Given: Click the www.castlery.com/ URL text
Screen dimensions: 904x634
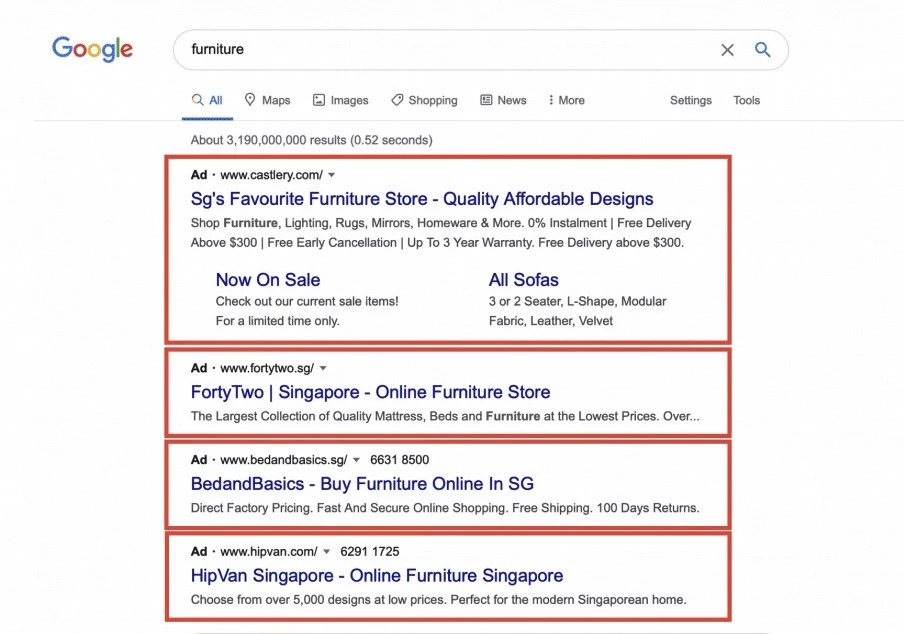Looking at the screenshot, I should tap(272, 175).
